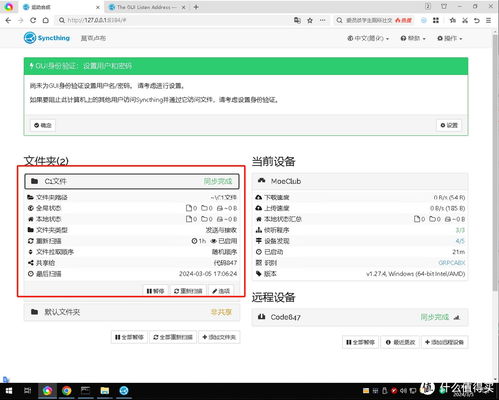Click 确定 button in GUI authentication notice
Image resolution: width=499 pixels, height=400 pixels.
point(43,125)
